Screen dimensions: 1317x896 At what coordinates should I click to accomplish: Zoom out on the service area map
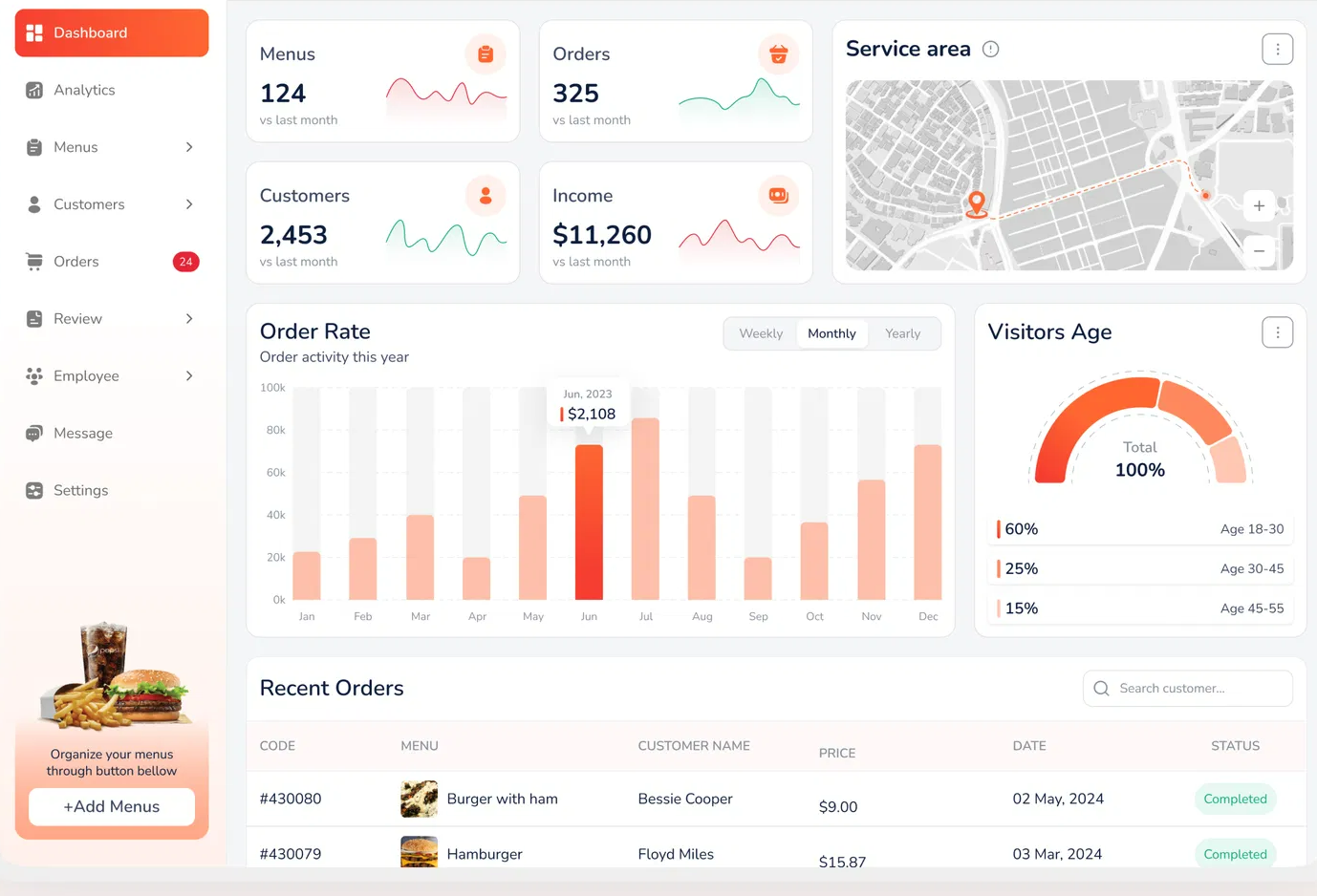(1259, 251)
